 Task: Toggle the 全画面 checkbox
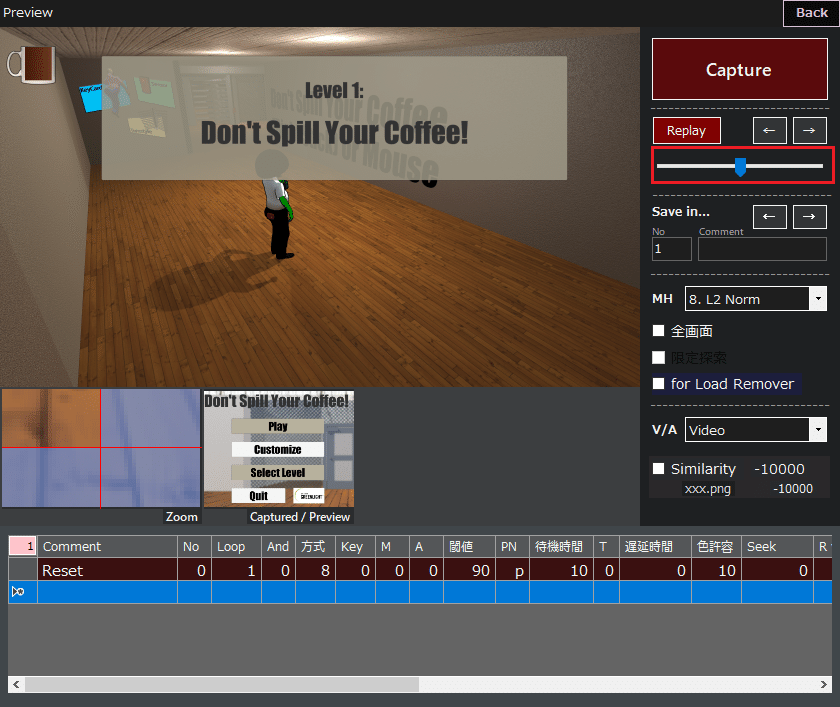(x=658, y=331)
